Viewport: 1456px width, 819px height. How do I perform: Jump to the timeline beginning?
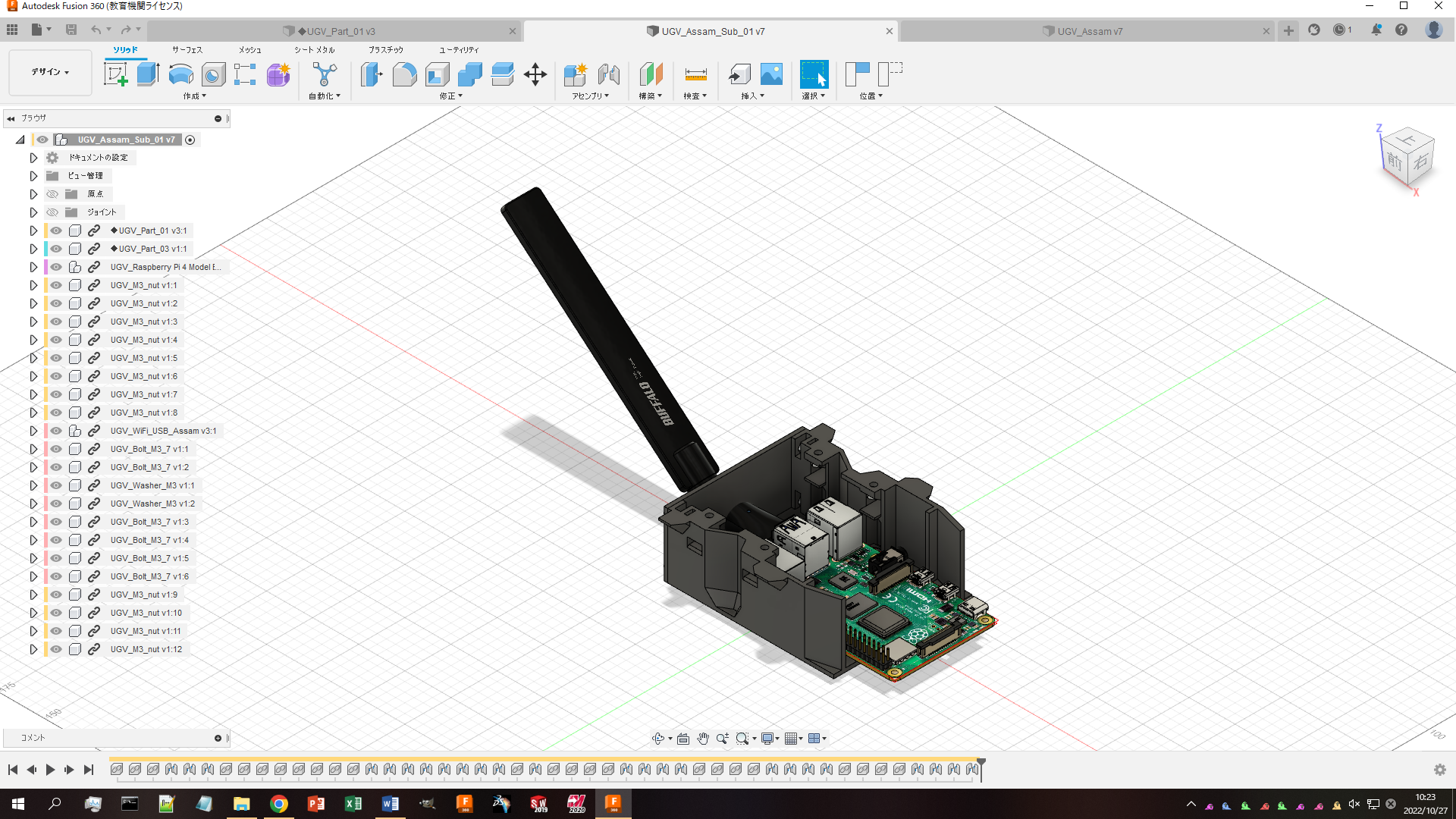point(13,770)
